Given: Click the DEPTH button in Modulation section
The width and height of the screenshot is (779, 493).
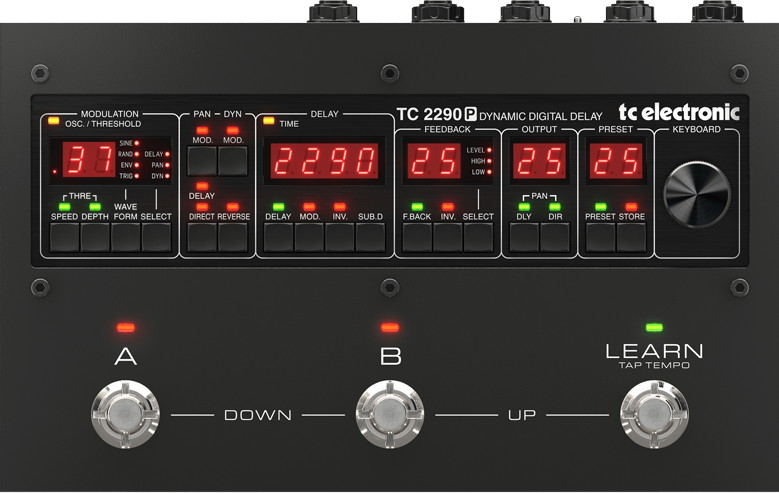Looking at the screenshot, I should pyautogui.click(x=95, y=237).
